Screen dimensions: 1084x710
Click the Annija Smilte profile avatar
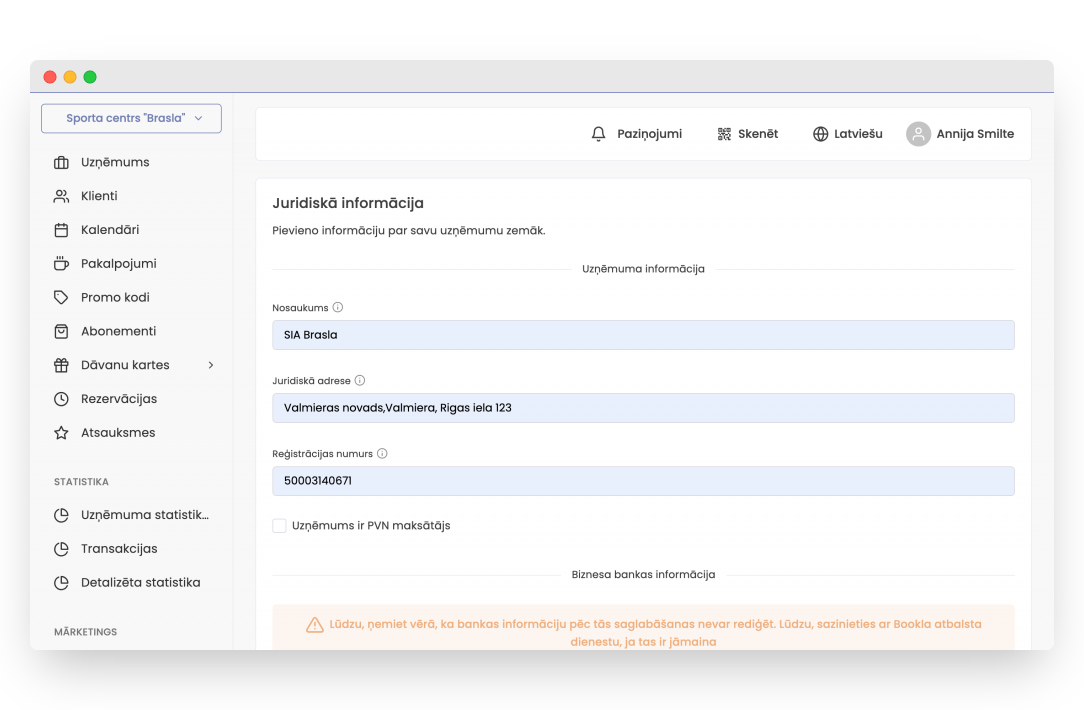click(918, 134)
